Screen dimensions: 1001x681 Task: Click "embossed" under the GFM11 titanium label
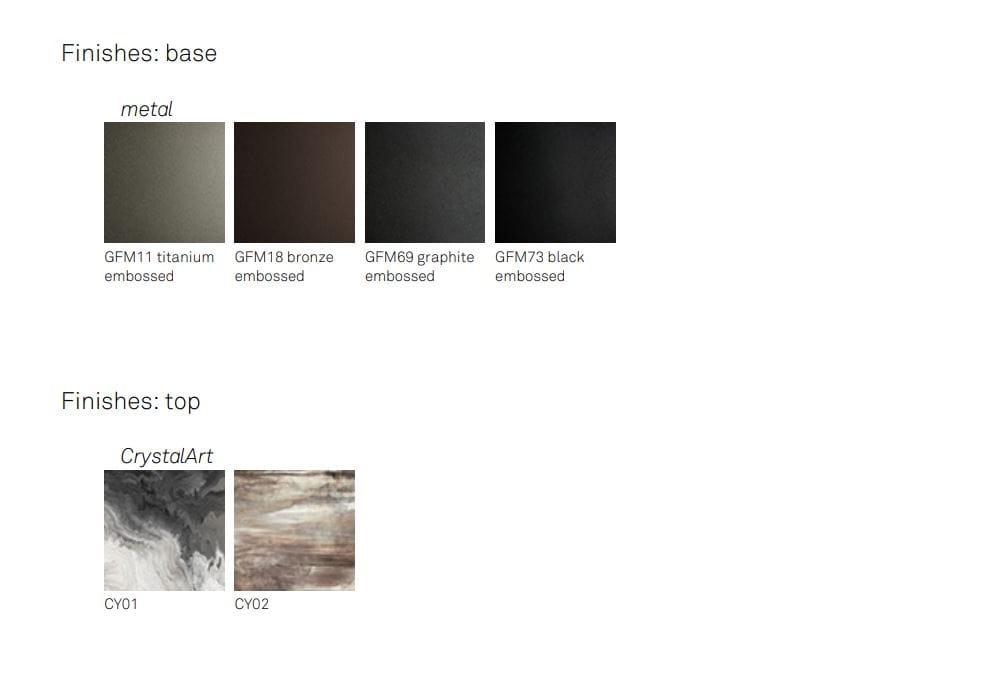coord(139,276)
